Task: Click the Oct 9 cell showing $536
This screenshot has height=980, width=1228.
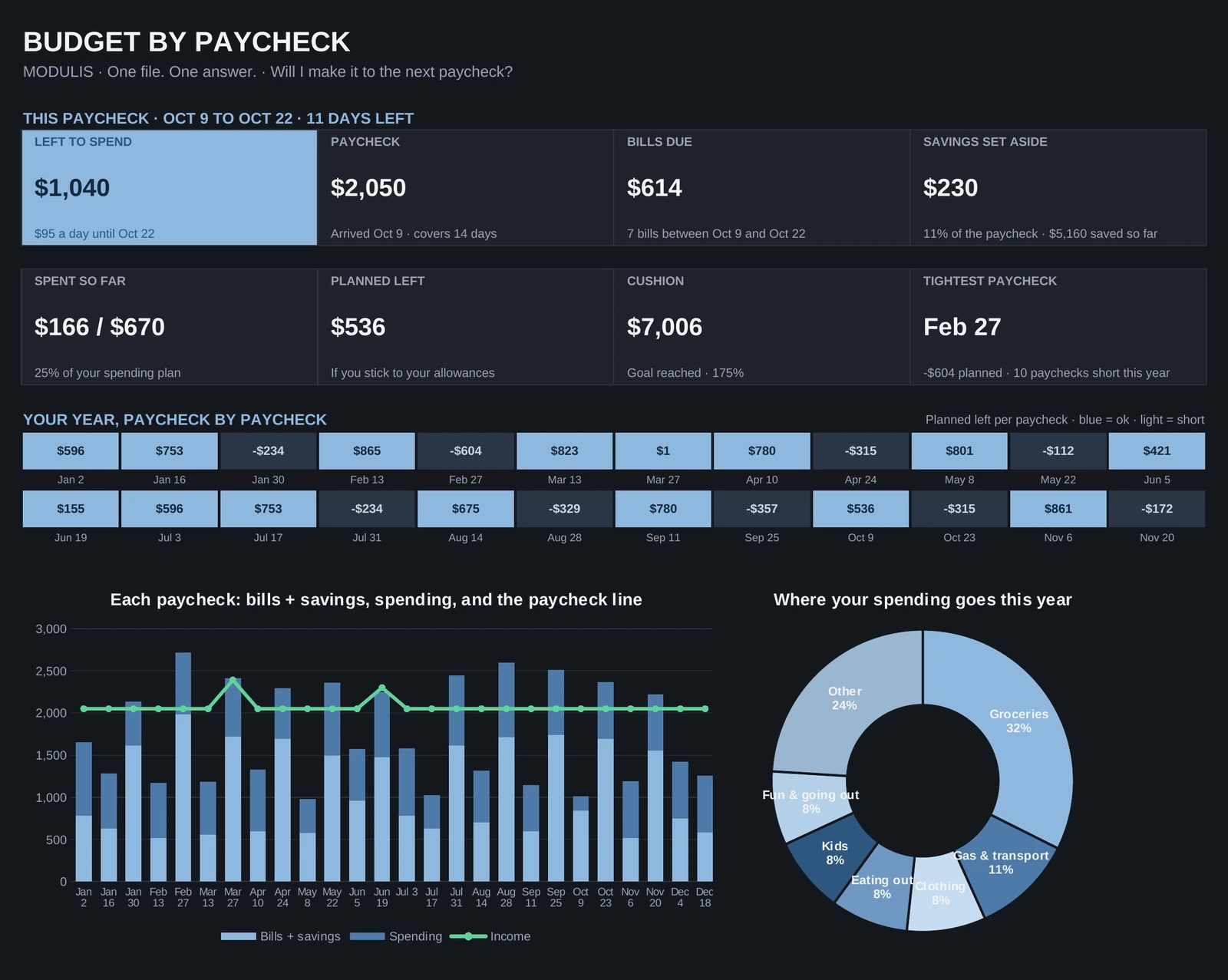Action: (x=860, y=509)
